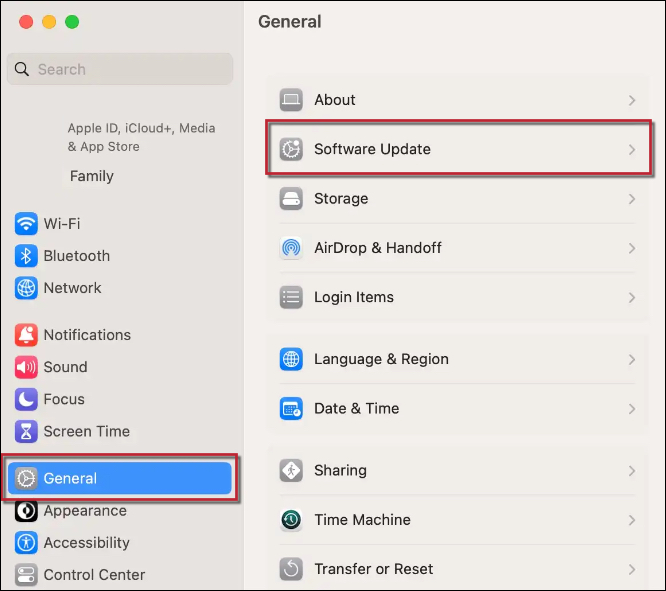Open the Sharing label
This screenshot has height=591, width=666.
(x=340, y=471)
